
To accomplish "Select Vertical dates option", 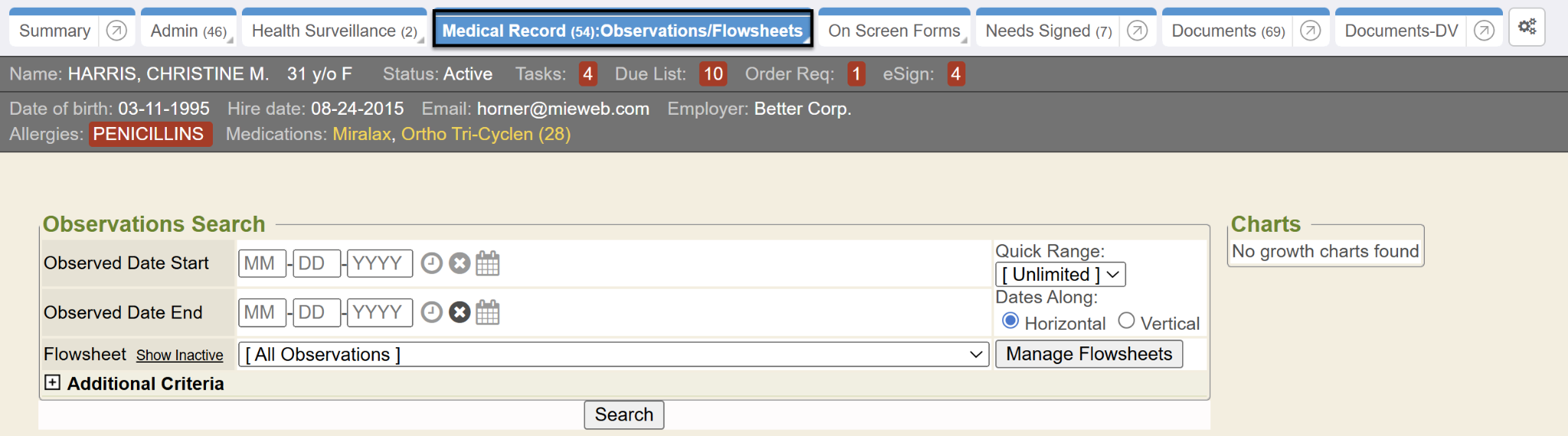I will [x=1126, y=321].
